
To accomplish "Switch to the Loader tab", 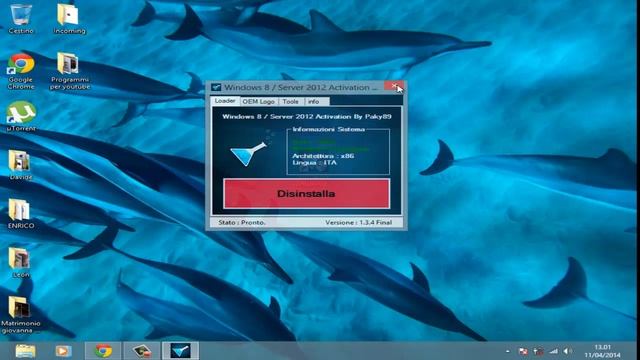I will pyautogui.click(x=225, y=101).
